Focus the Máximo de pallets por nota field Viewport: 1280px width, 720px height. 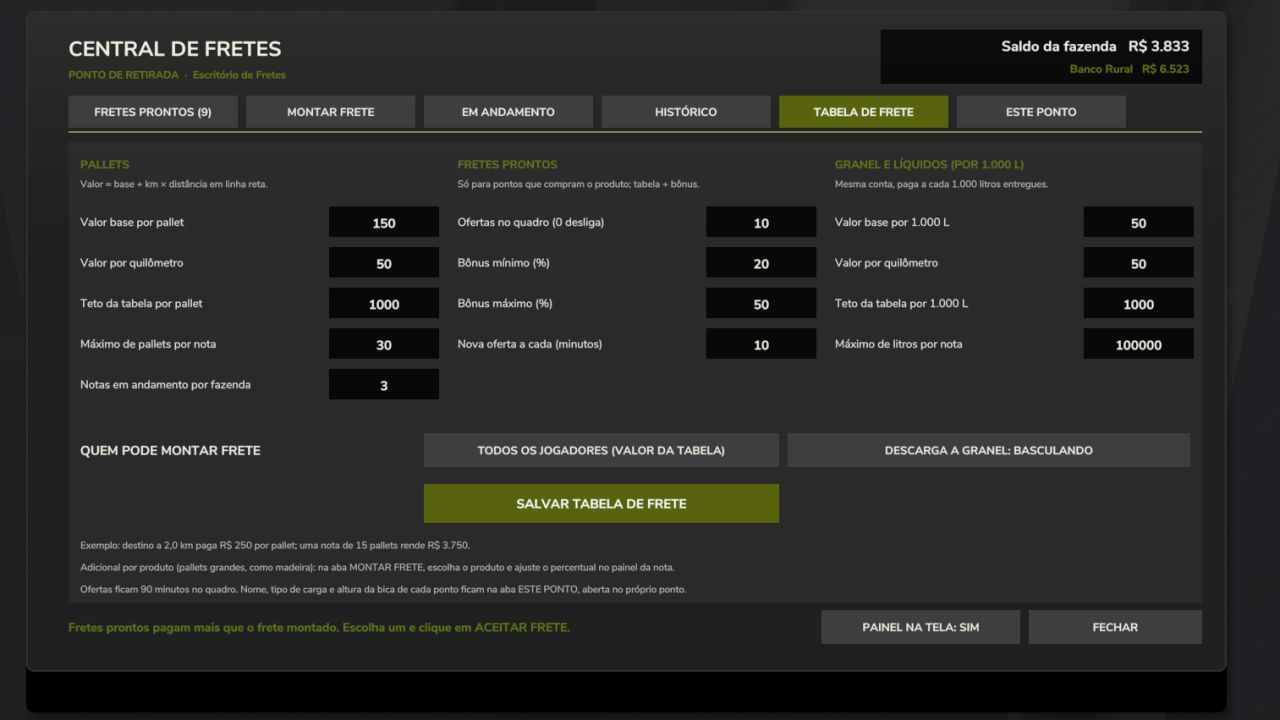[x=384, y=344]
